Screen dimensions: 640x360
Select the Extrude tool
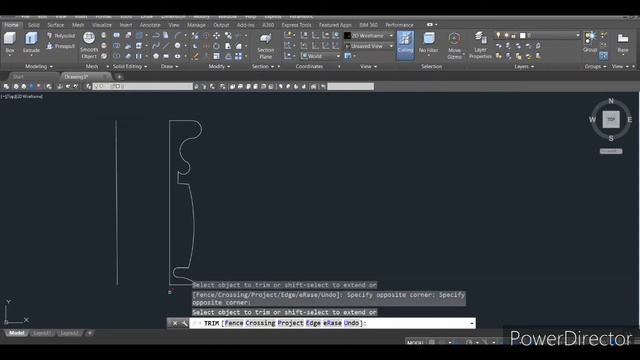[x=31, y=43]
